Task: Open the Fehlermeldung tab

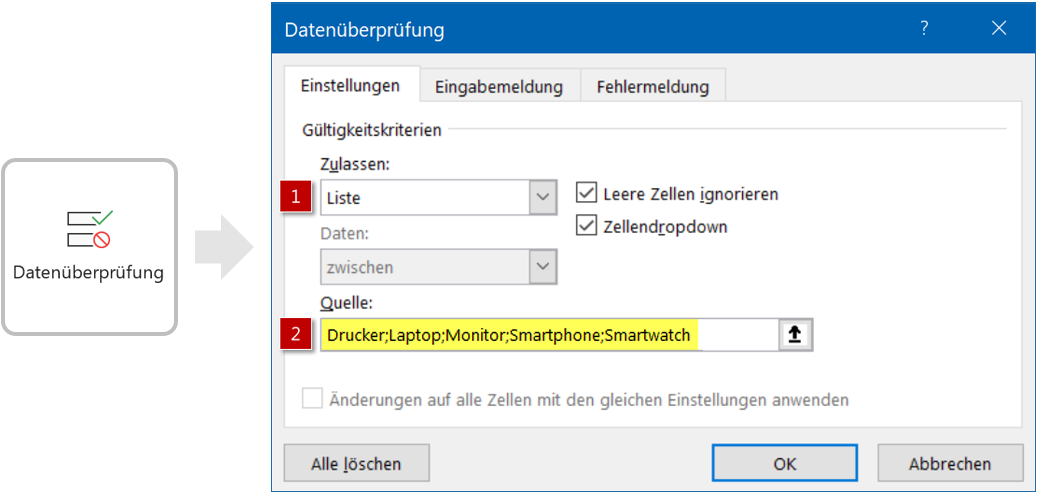Action: (x=652, y=87)
